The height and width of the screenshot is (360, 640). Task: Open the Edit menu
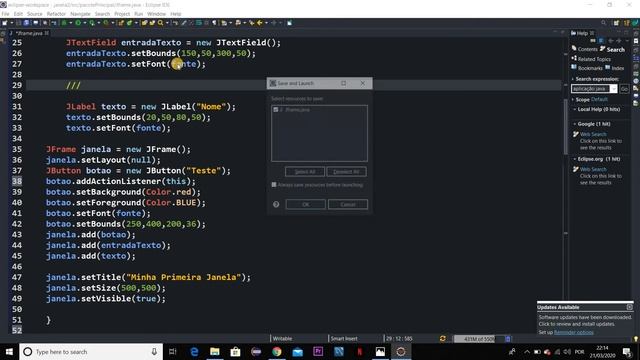(x=18, y=14)
